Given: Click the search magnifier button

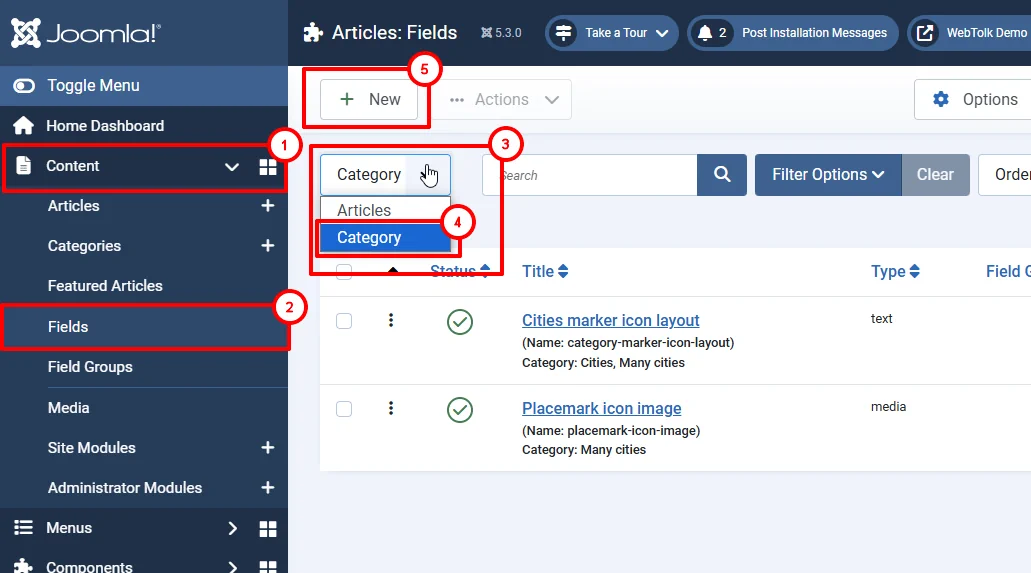Looking at the screenshot, I should 722,175.
